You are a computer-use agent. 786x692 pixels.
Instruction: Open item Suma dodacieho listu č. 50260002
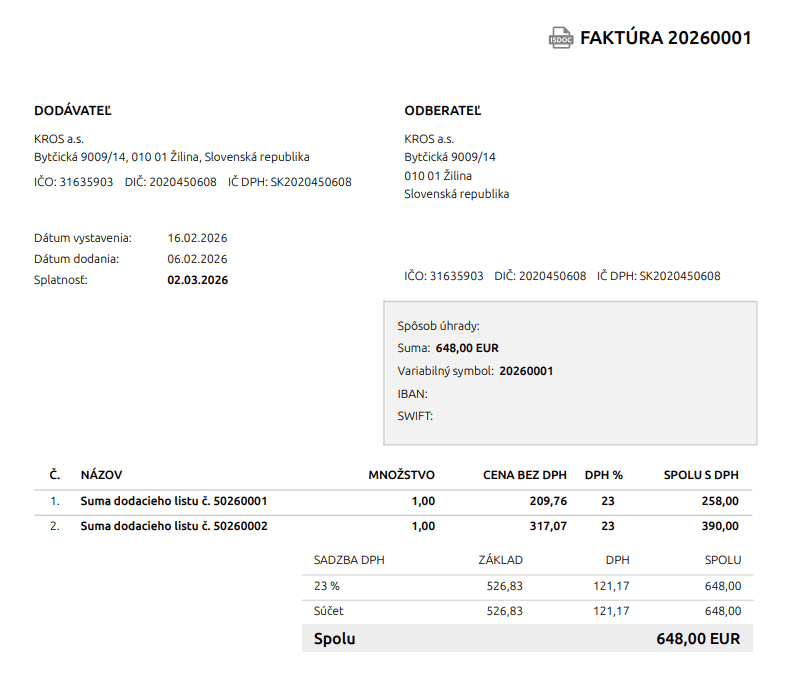pos(173,526)
